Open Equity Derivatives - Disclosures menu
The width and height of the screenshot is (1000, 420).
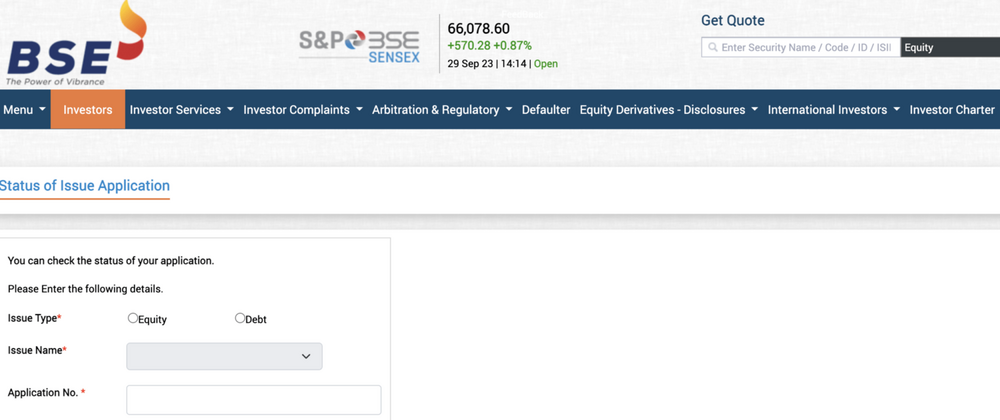click(x=668, y=110)
